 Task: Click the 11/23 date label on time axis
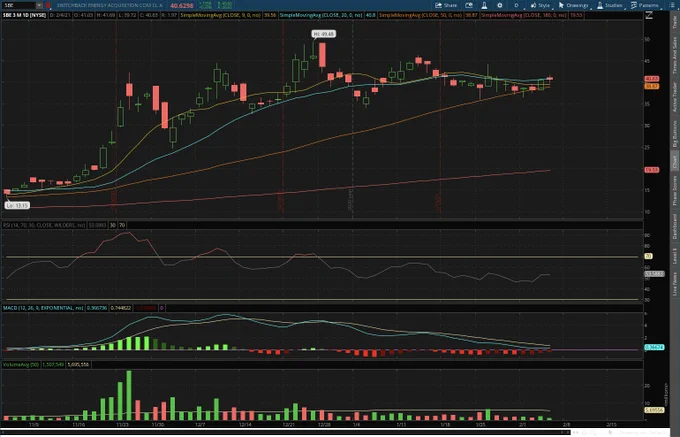[x=123, y=424]
